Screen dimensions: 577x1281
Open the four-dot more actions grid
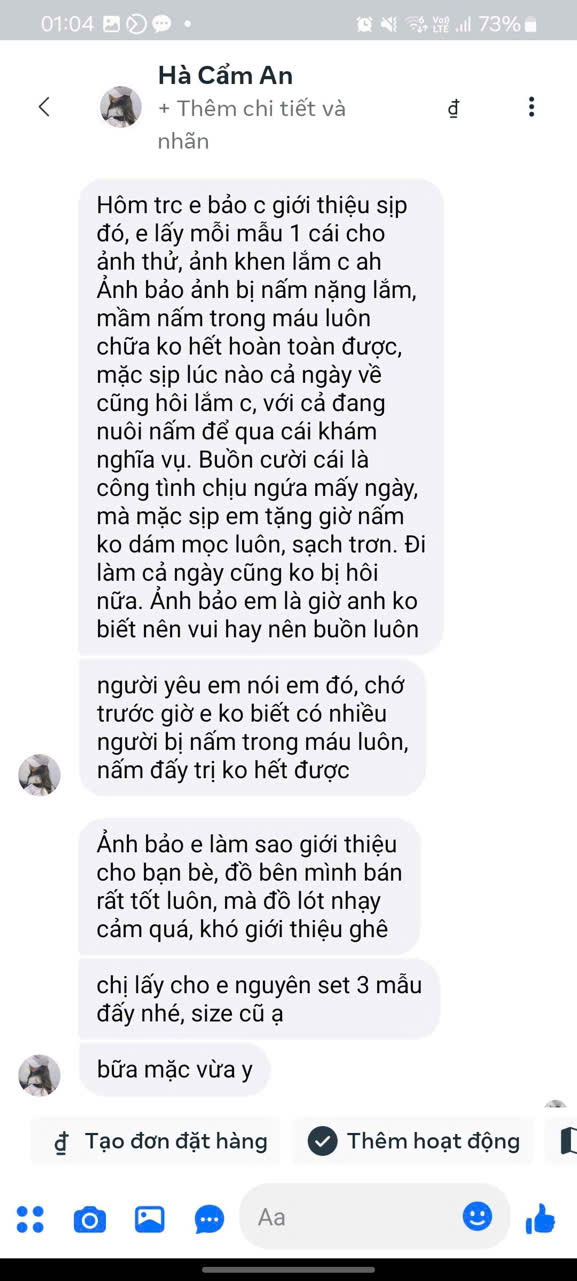(x=31, y=1218)
